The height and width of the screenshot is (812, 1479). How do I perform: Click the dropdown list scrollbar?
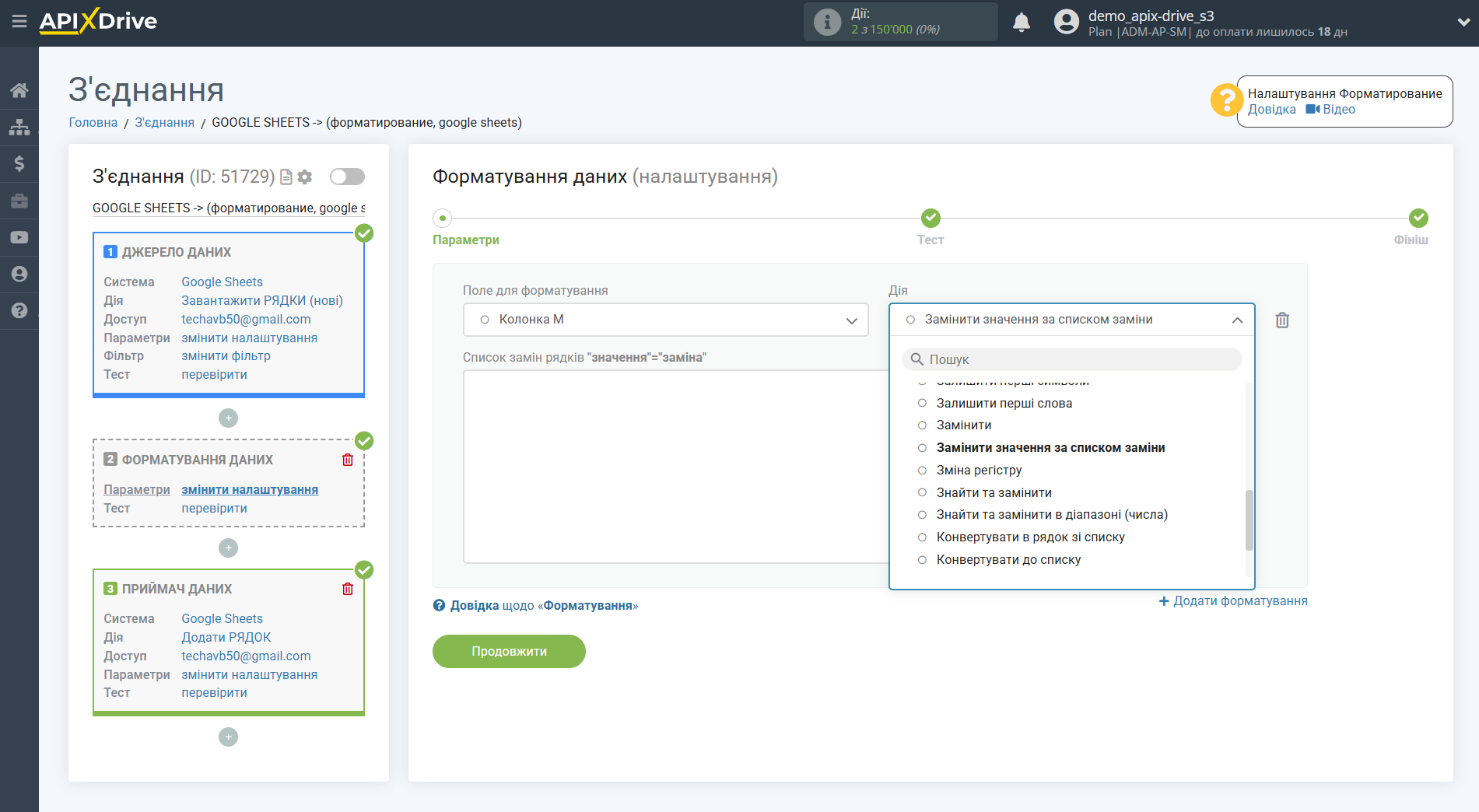pyautogui.click(x=1249, y=520)
